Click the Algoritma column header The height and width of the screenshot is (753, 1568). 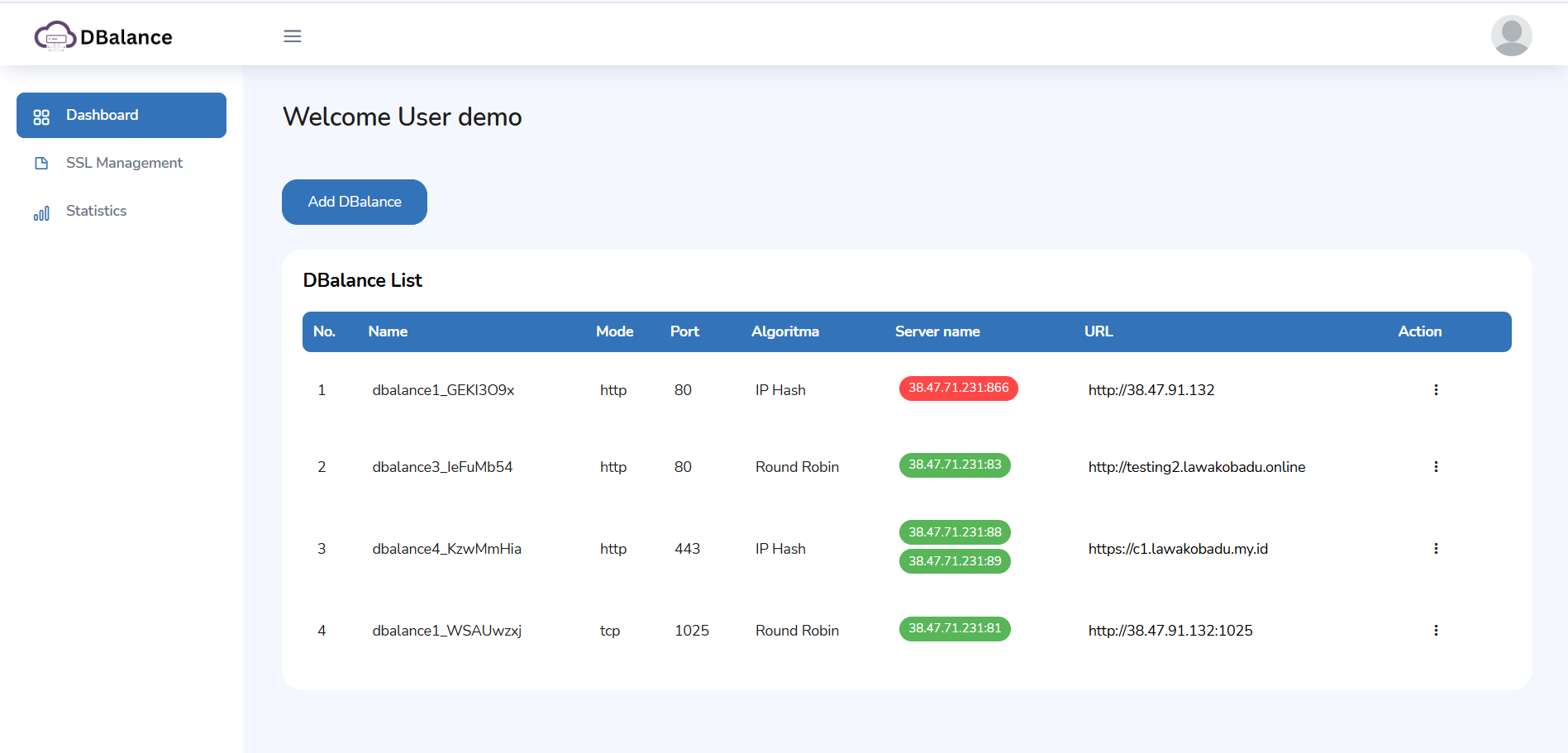click(784, 331)
